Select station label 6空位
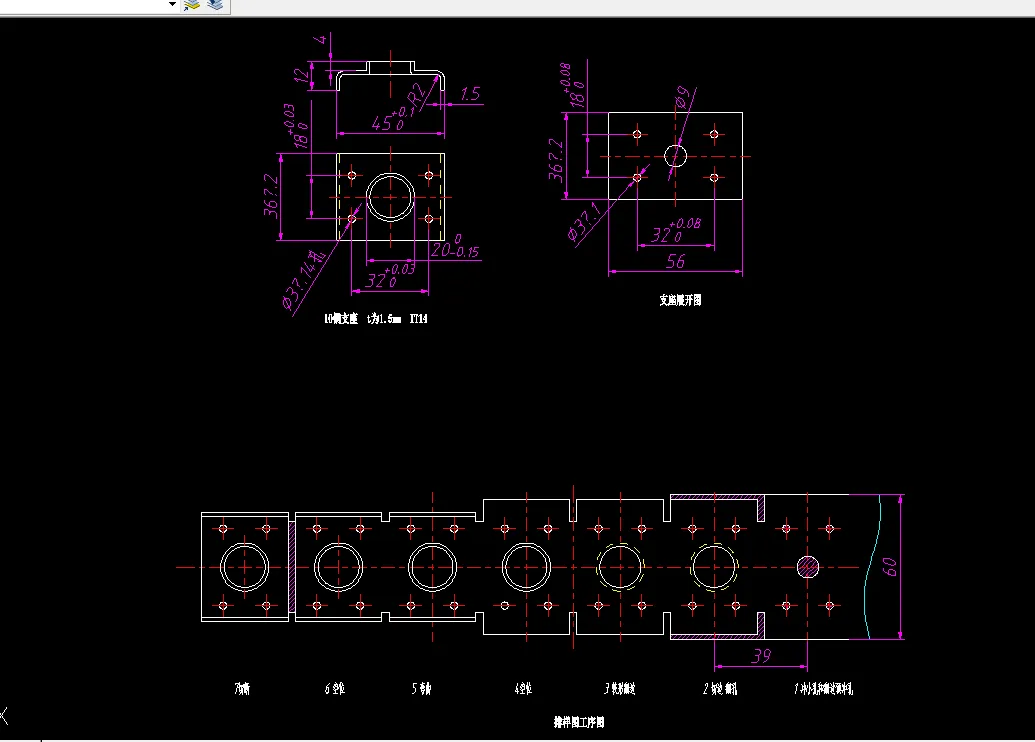 coord(333,687)
